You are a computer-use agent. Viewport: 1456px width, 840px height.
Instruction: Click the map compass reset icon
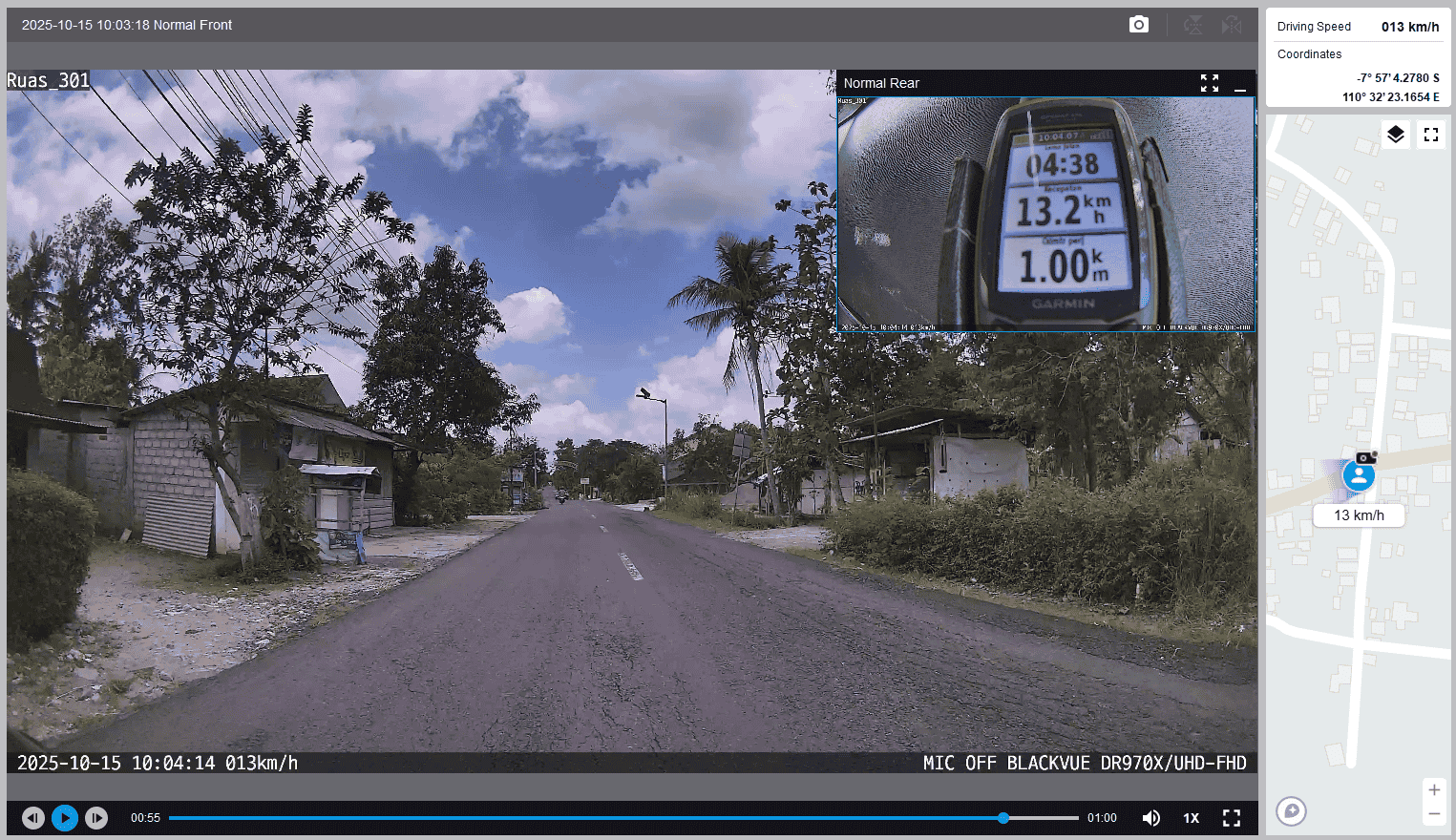pyautogui.click(x=1291, y=811)
